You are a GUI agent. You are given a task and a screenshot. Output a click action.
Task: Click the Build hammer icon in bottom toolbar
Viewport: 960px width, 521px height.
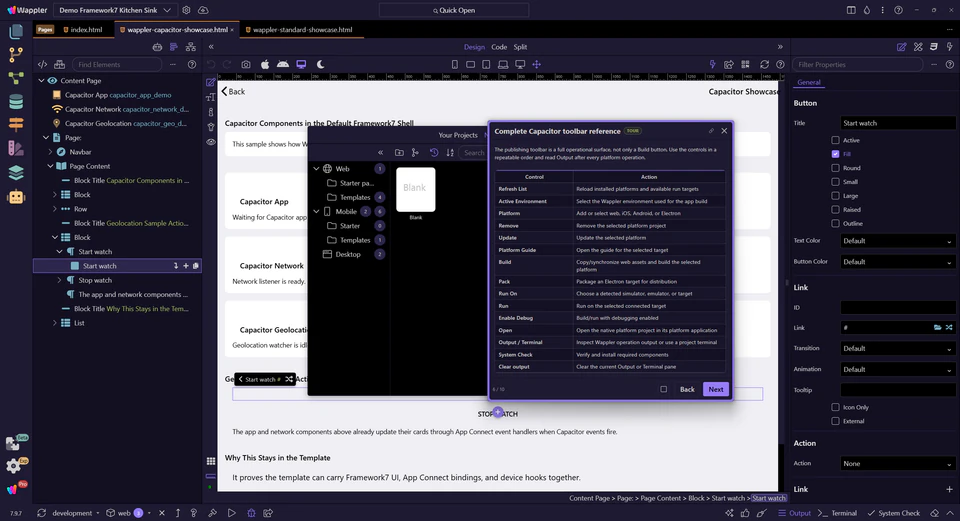click(212, 513)
